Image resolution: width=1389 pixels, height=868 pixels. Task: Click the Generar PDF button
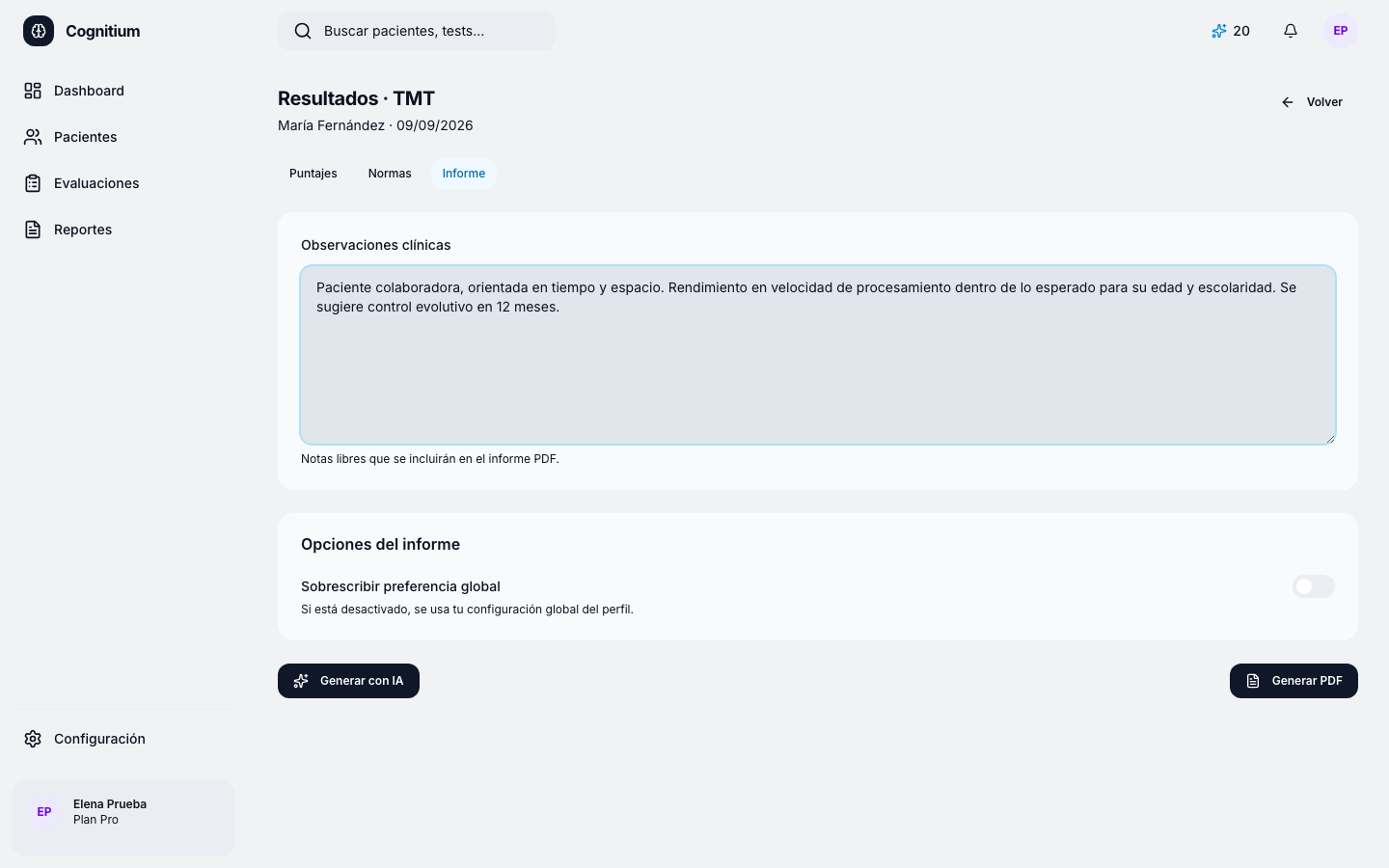[1294, 681]
